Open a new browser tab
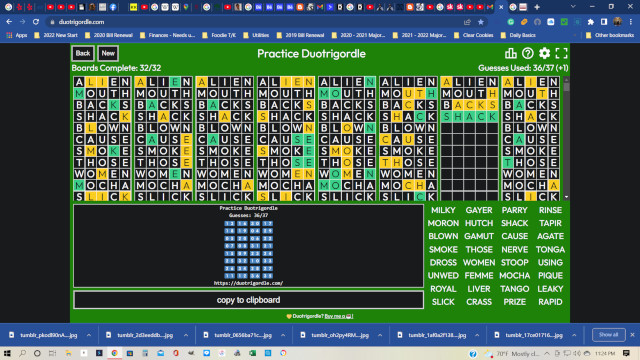The height and width of the screenshot is (360, 640). [x=537, y=7]
